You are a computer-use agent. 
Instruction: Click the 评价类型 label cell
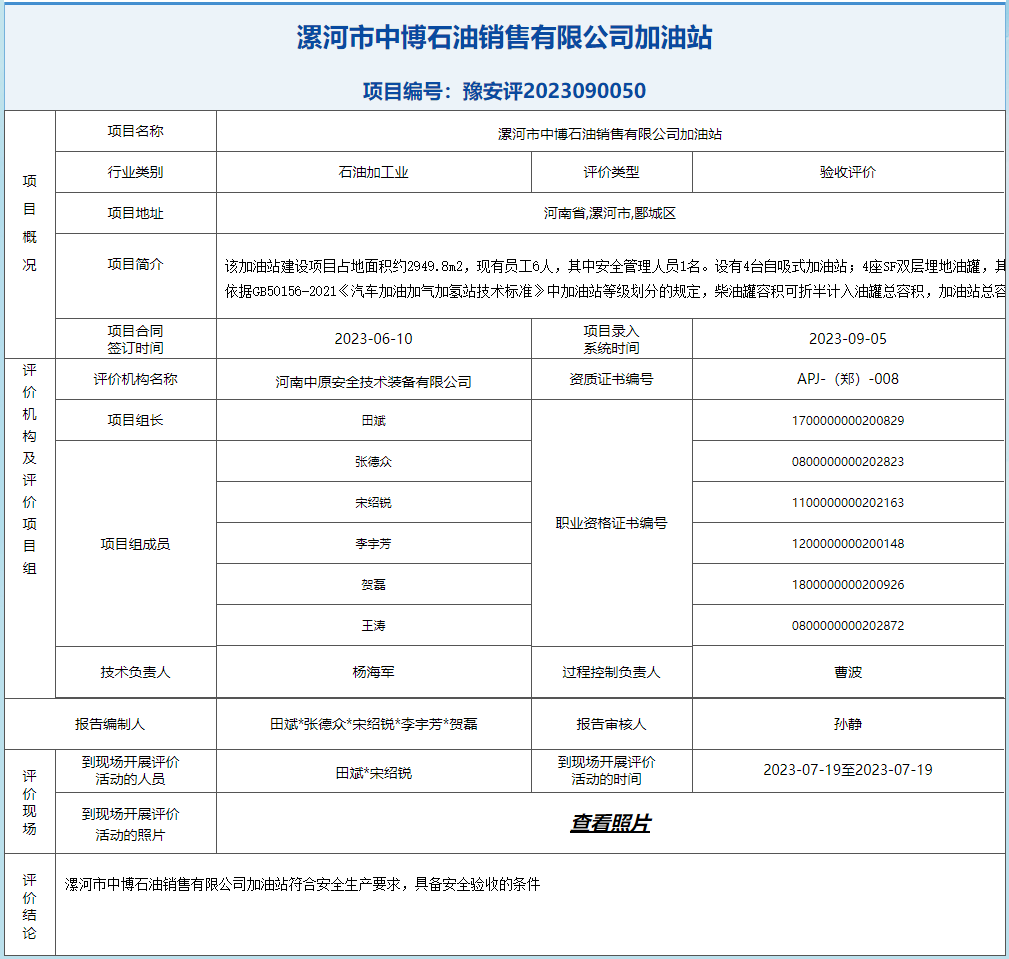pos(611,172)
